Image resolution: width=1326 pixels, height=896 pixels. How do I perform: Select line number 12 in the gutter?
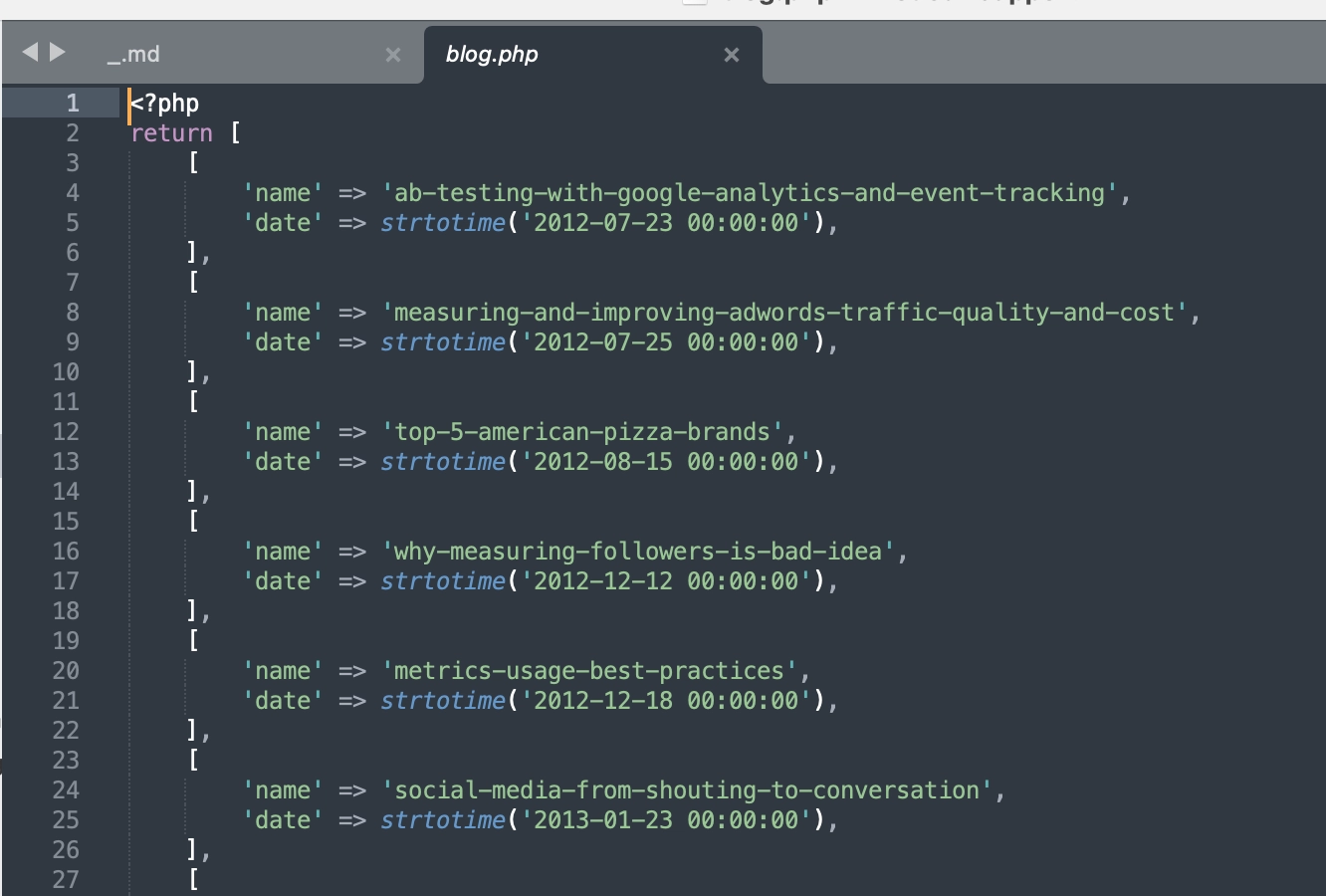[68, 431]
